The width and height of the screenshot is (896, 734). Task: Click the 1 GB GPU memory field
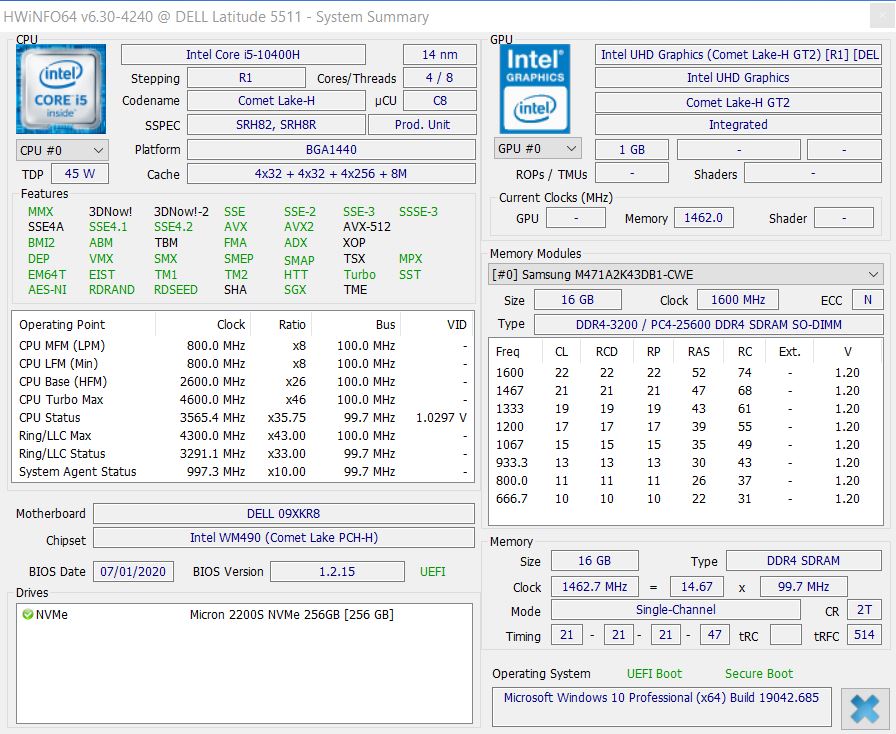coord(632,150)
